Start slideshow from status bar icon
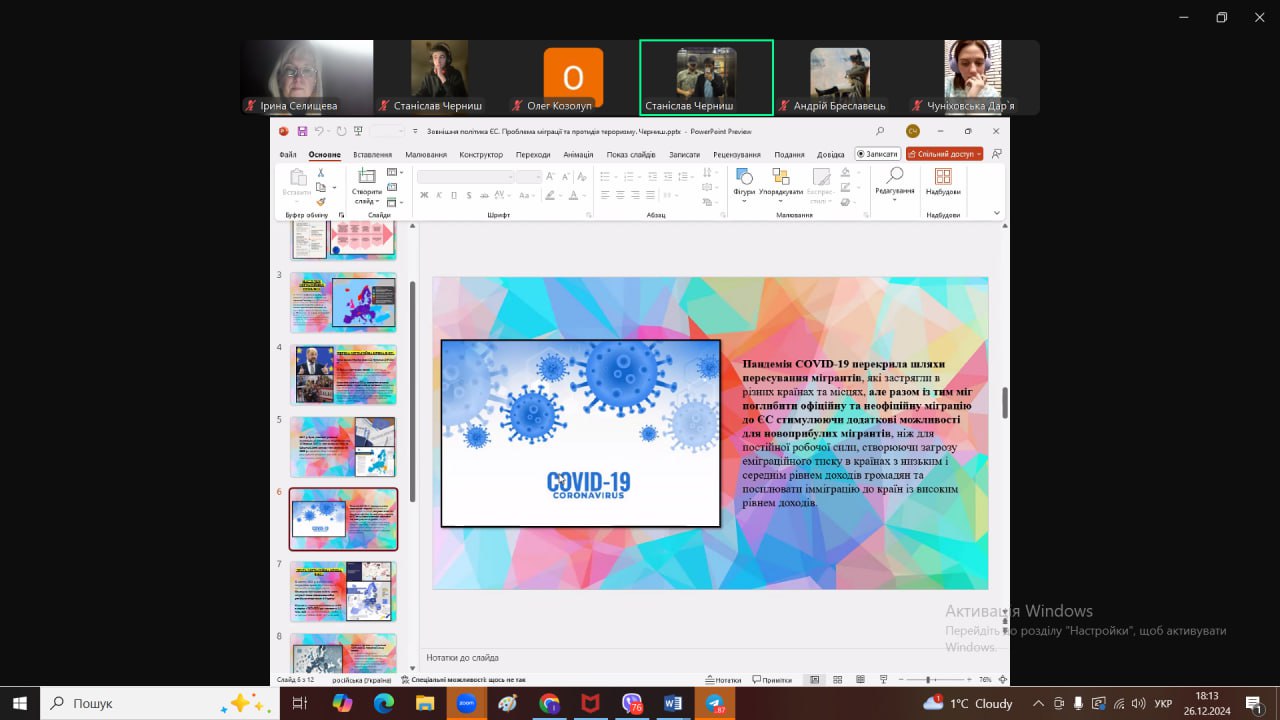The width and height of the screenshot is (1280, 720). pyautogui.click(x=884, y=680)
